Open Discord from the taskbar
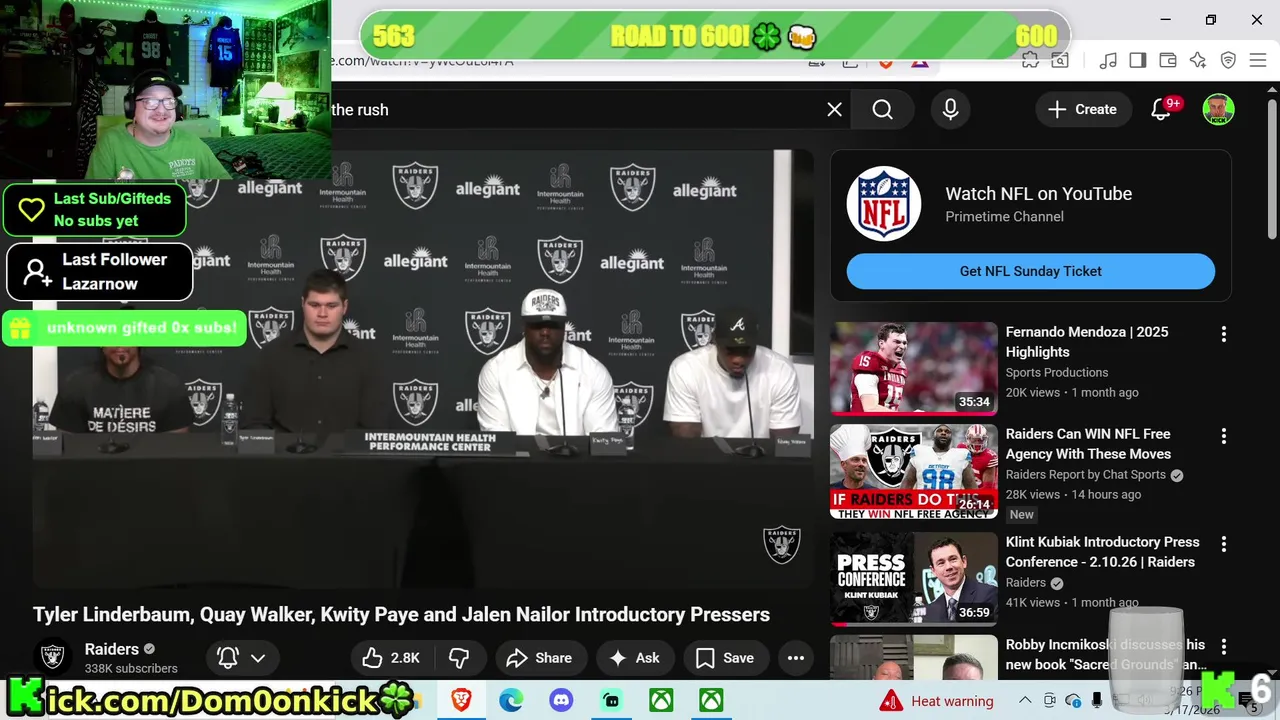This screenshot has height=720, width=1280. (x=561, y=700)
